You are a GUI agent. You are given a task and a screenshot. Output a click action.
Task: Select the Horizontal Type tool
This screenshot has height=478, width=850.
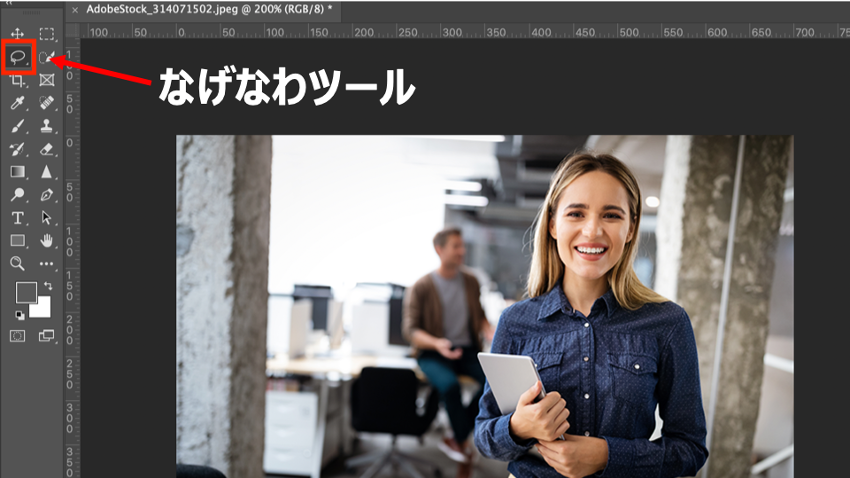coord(17,218)
